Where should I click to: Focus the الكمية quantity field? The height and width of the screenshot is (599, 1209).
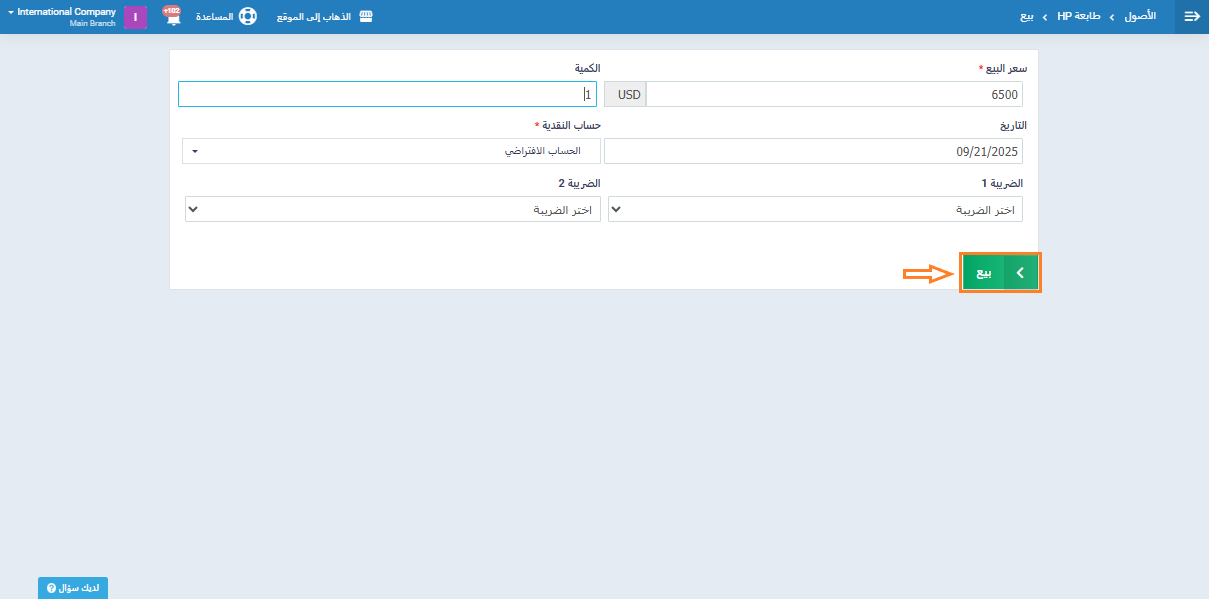(x=387, y=94)
